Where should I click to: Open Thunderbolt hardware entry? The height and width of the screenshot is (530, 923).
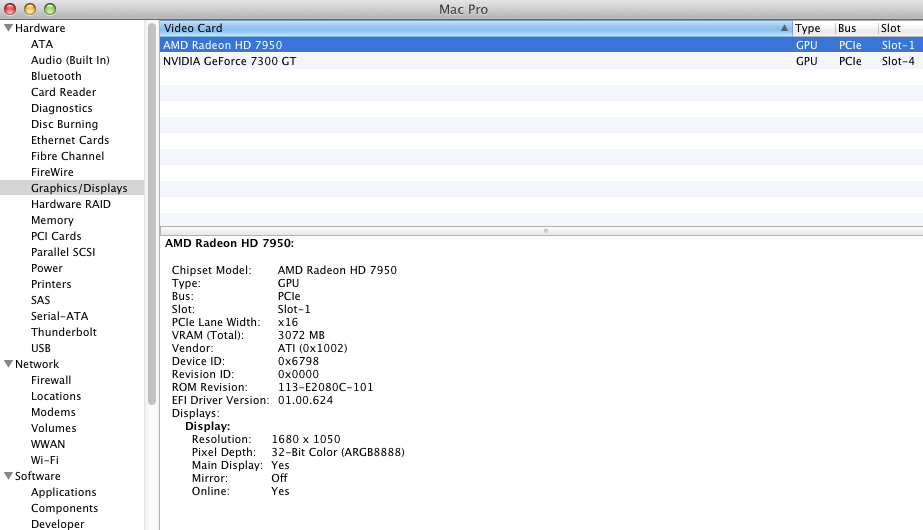(64, 332)
